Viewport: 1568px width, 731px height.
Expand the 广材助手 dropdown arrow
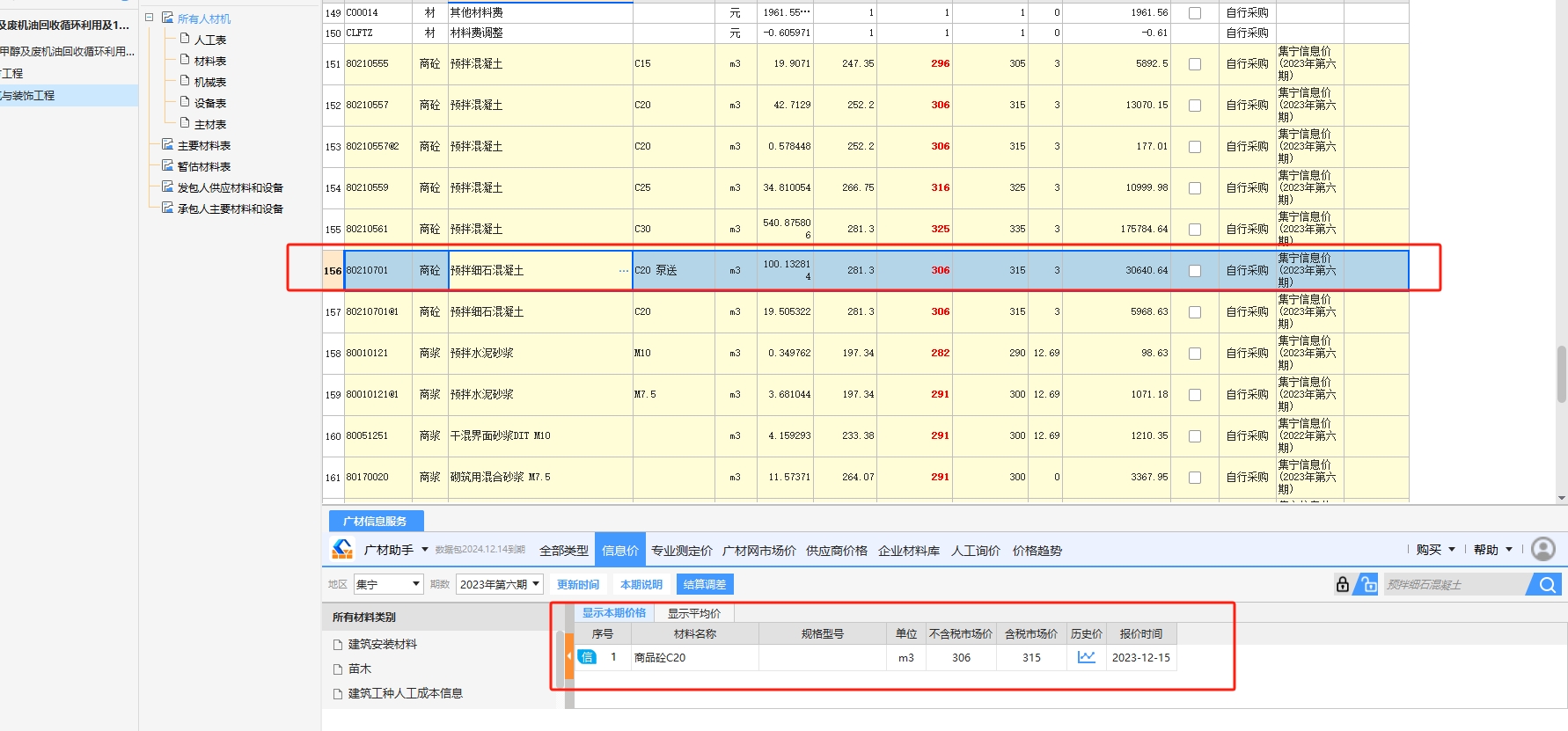click(x=425, y=550)
